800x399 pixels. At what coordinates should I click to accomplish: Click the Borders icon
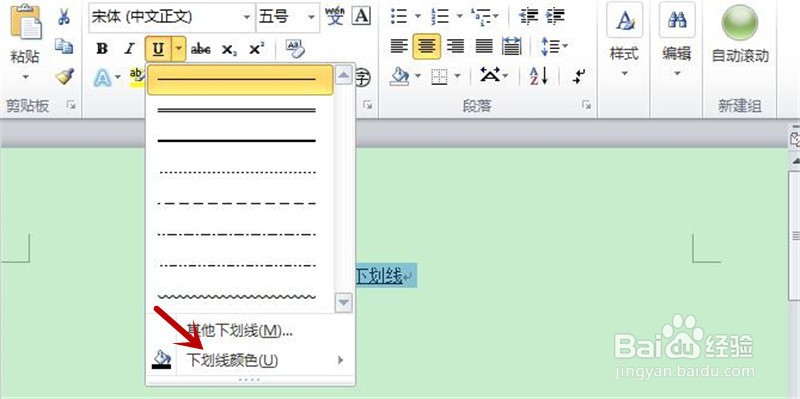(439, 77)
